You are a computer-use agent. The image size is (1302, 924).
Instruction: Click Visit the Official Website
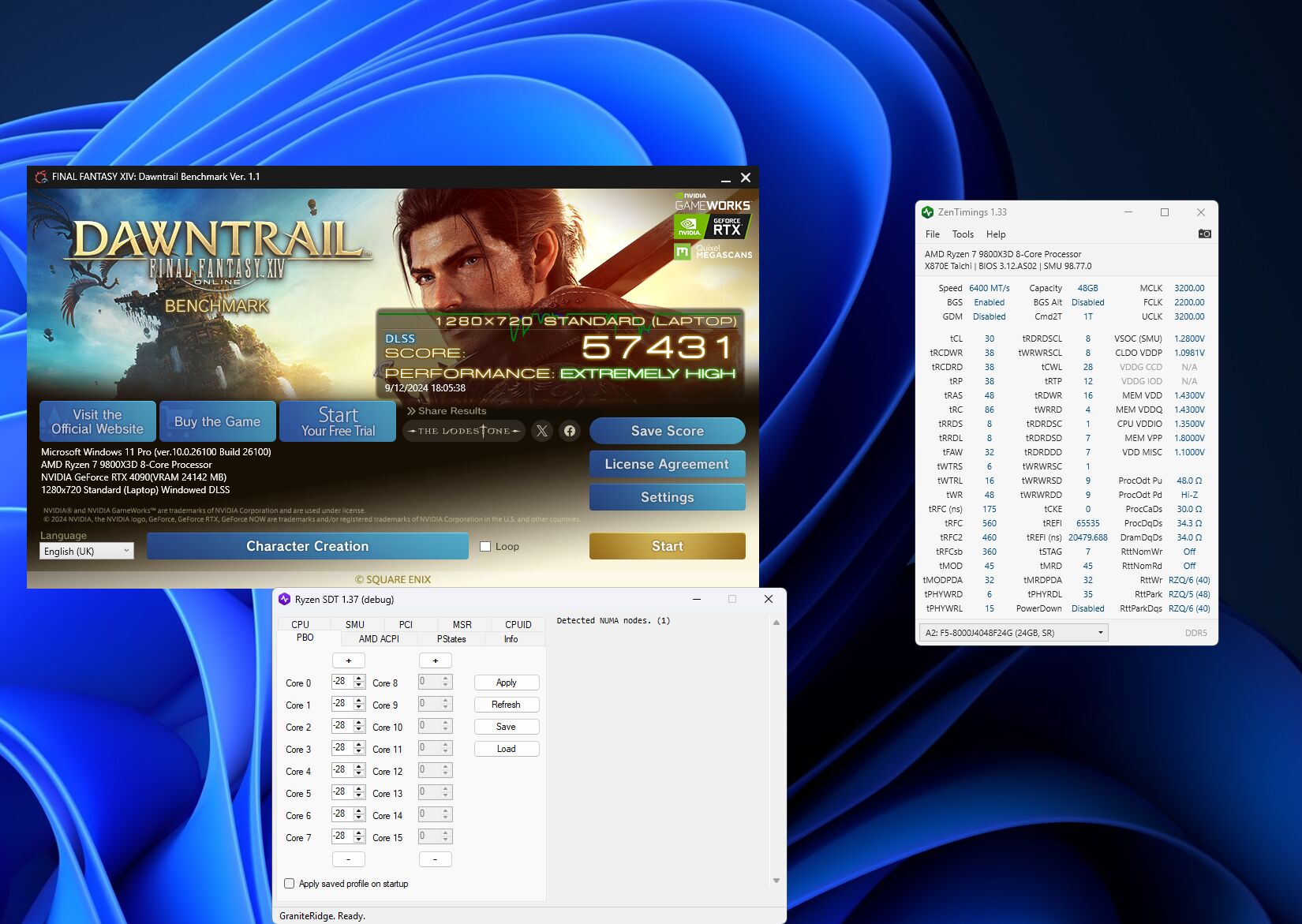click(98, 421)
